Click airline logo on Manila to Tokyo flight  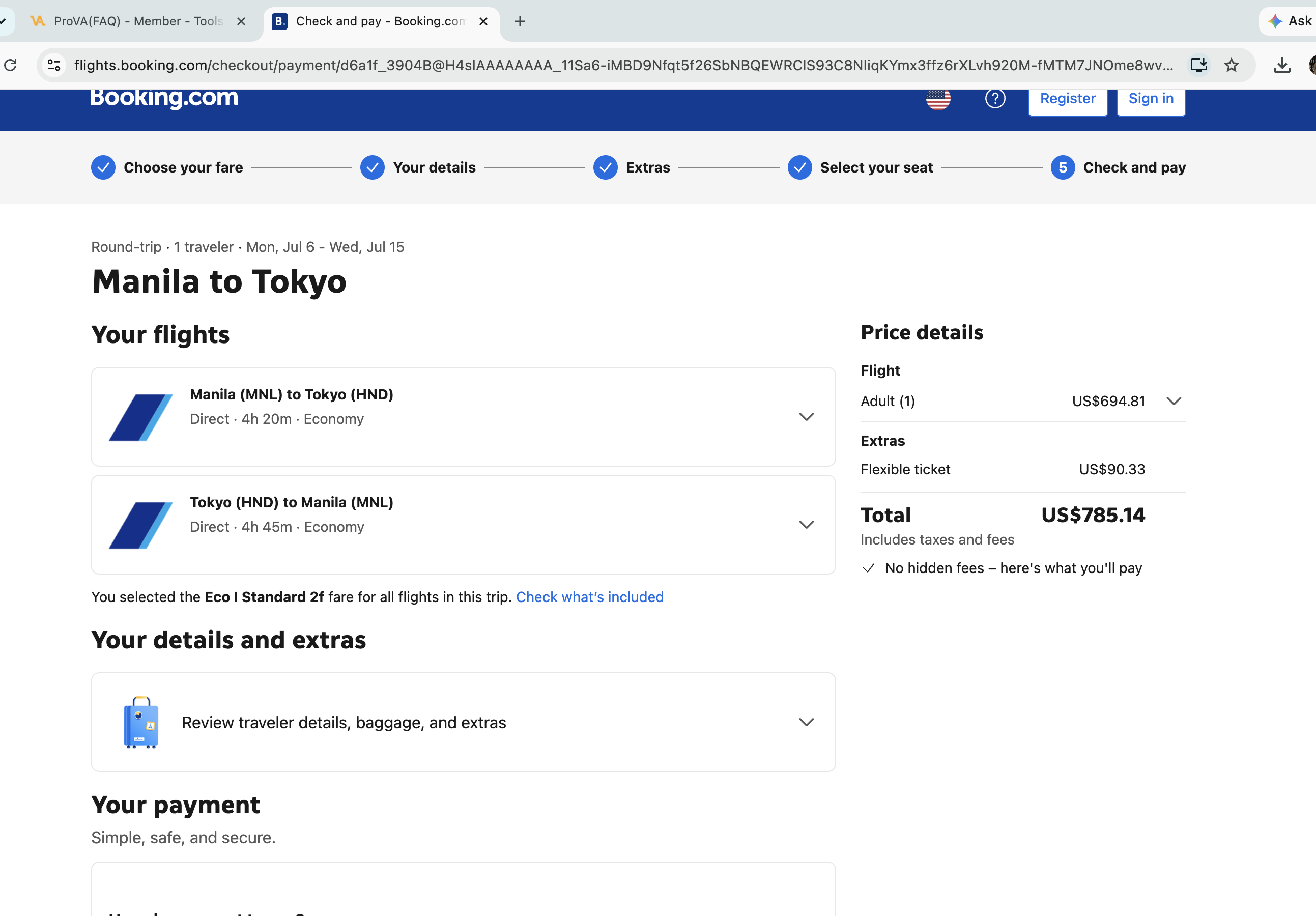point(140,417)
